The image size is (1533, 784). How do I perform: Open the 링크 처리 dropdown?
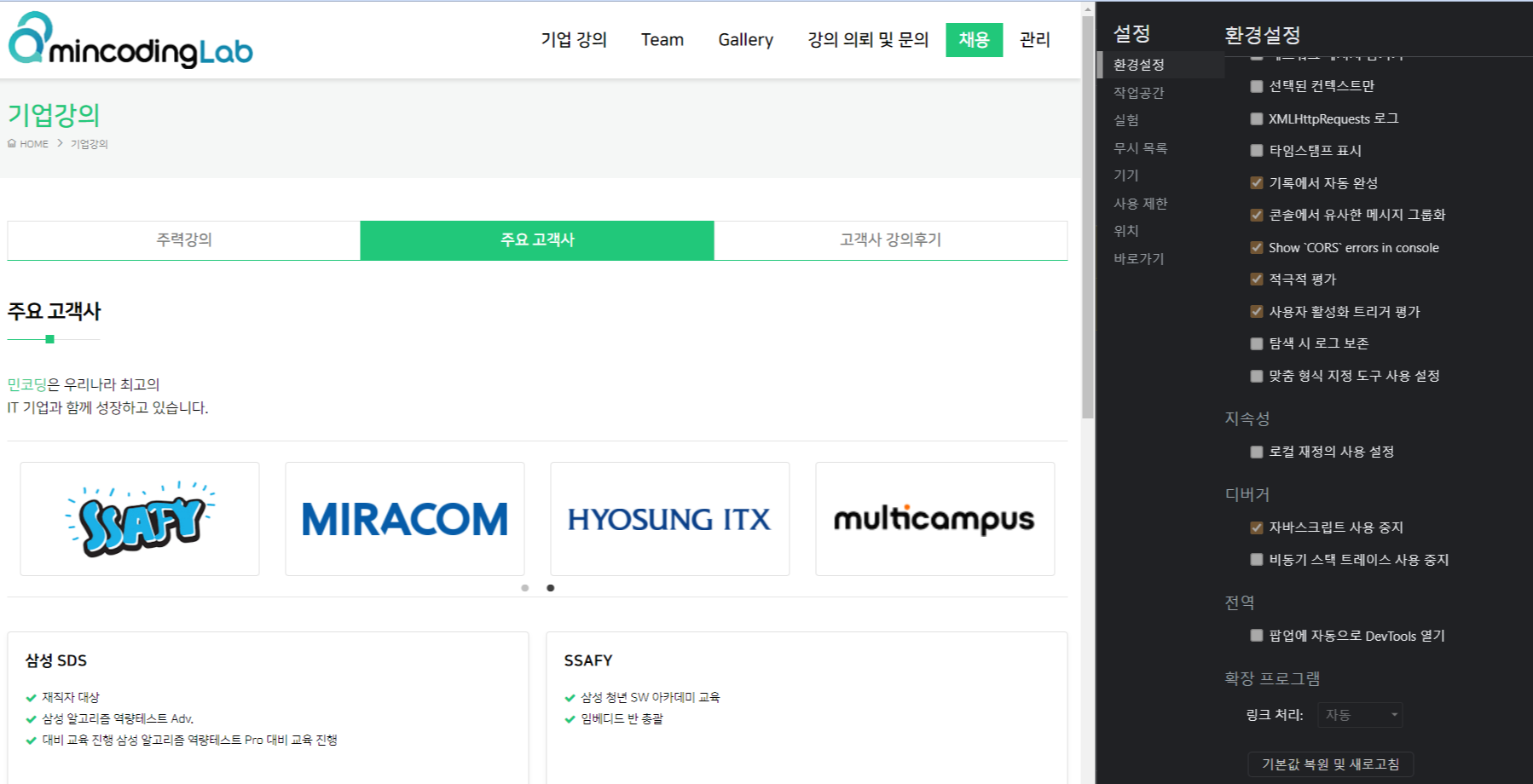(x=1360, y=715)
